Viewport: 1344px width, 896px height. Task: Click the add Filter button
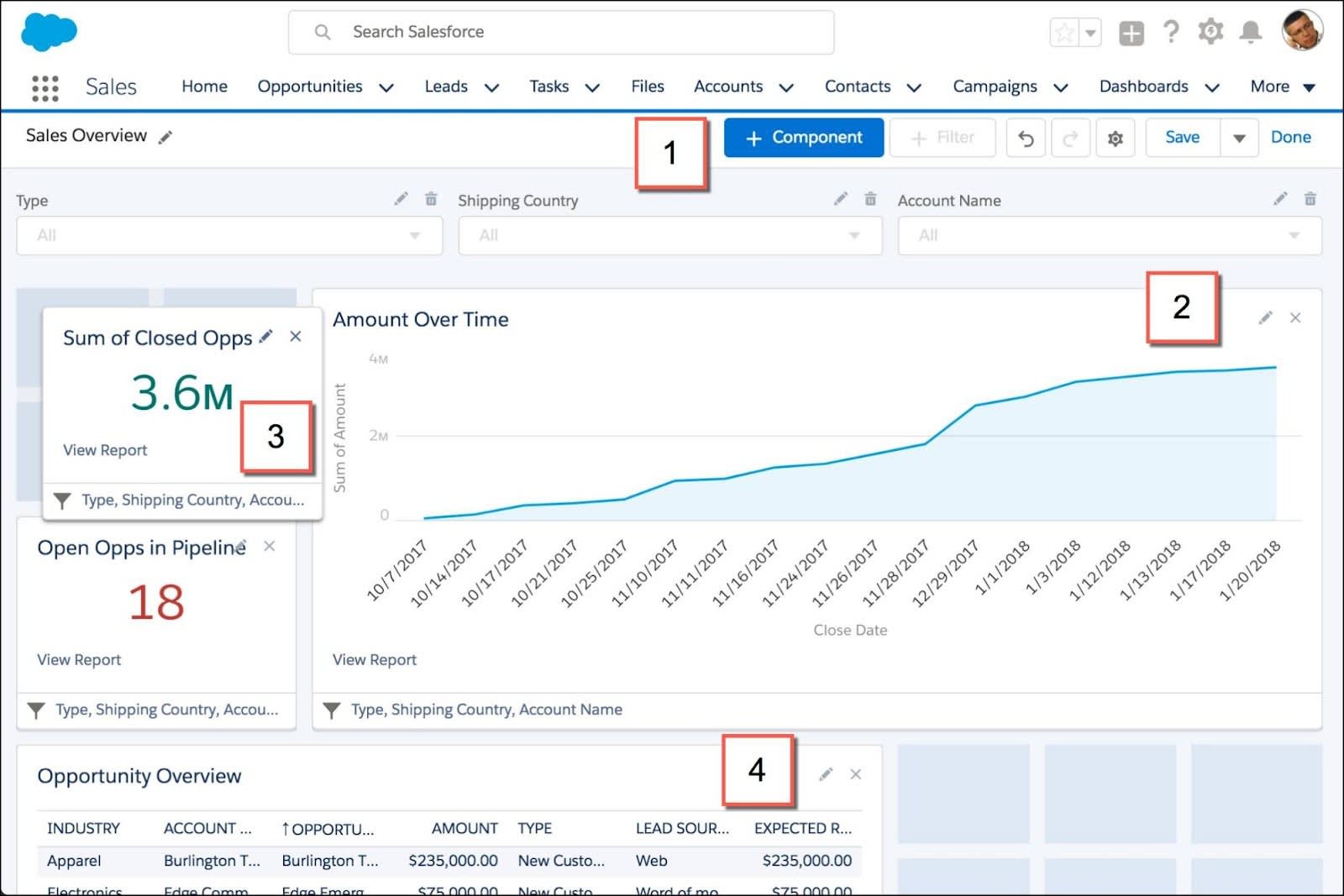942,138
